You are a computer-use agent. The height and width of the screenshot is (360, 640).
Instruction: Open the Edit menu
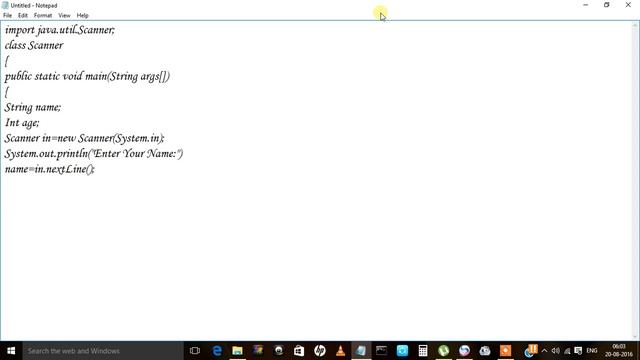(23, 16)
